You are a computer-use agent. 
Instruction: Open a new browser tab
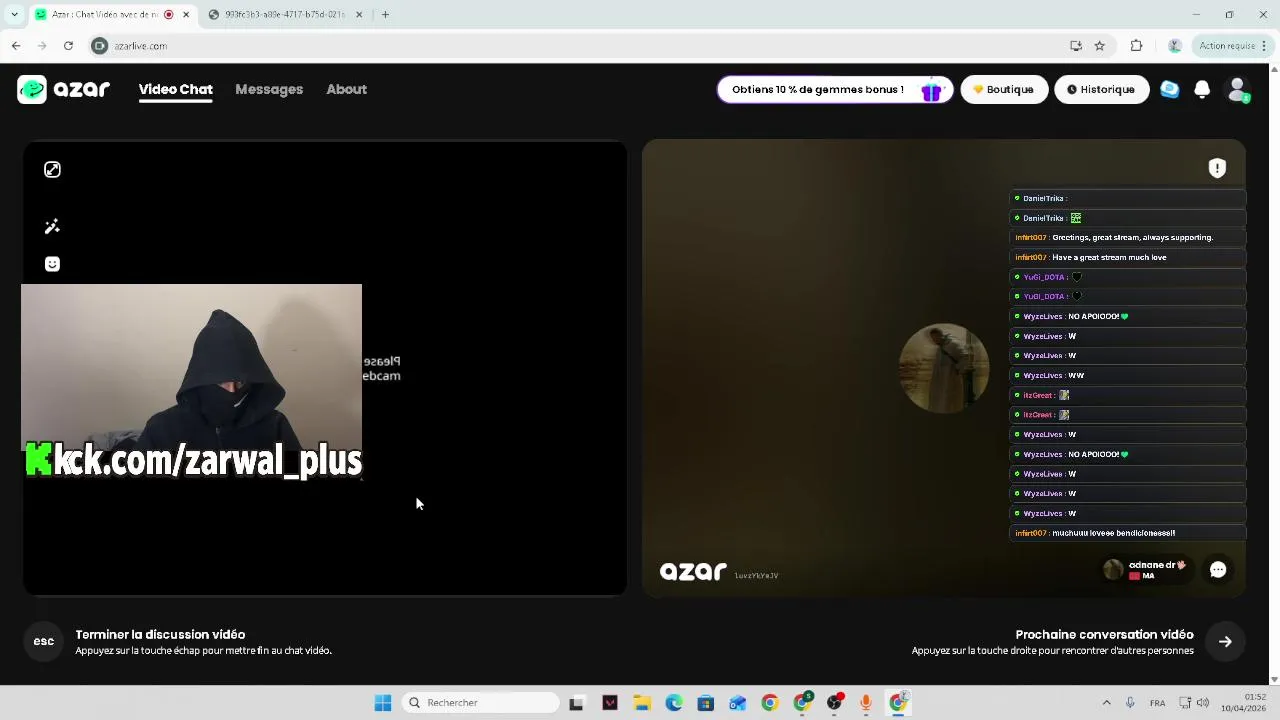click(385, 14)
